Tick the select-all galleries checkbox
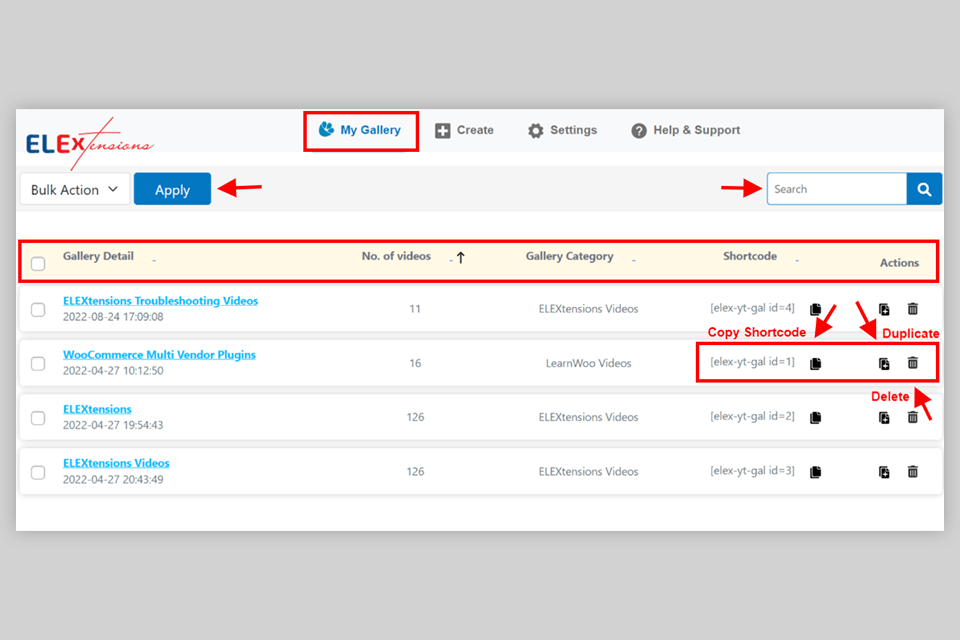Screen dimensions: 960x640 pyautogui.click(x=38, y=264)
